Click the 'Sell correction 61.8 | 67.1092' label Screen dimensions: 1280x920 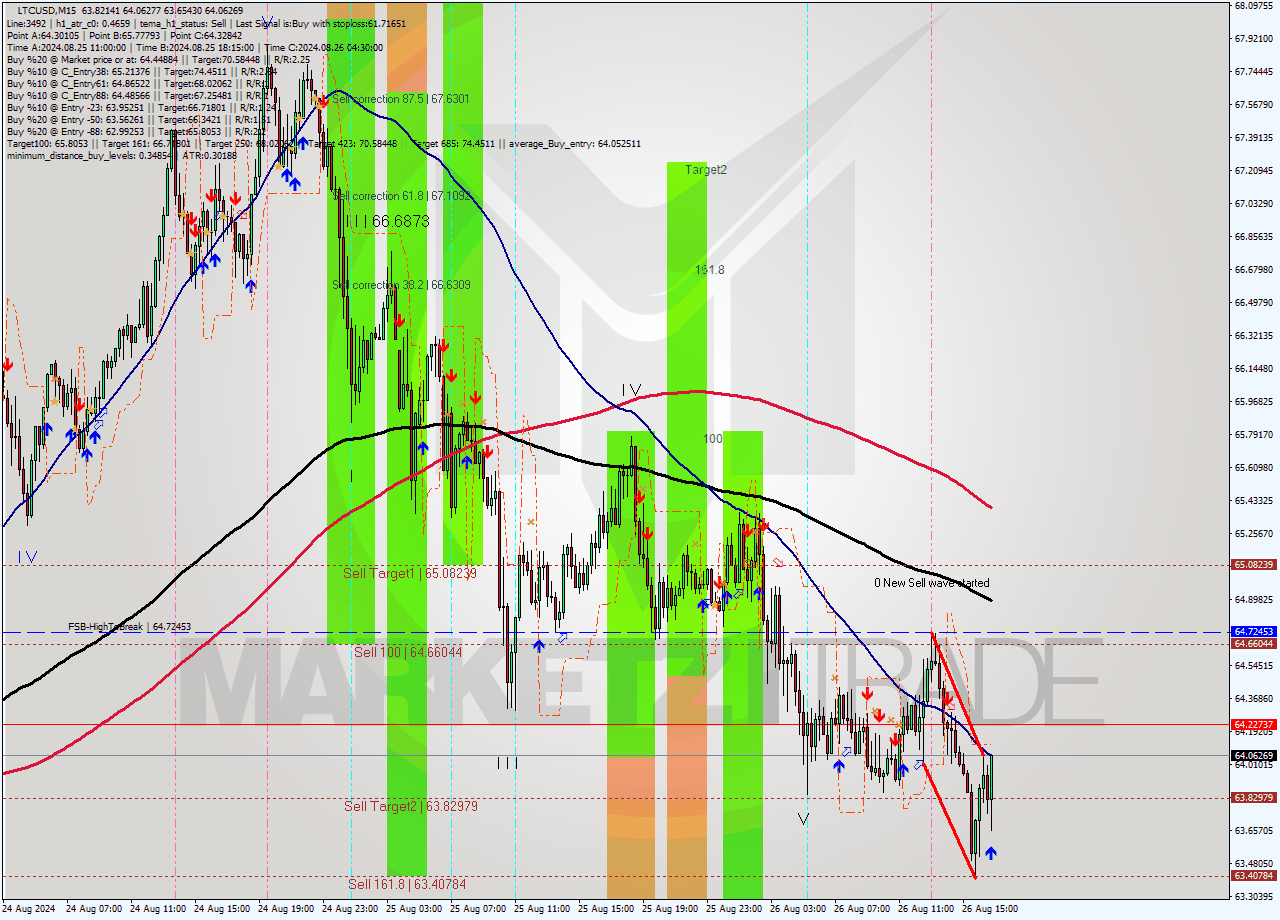click(401, 196)
